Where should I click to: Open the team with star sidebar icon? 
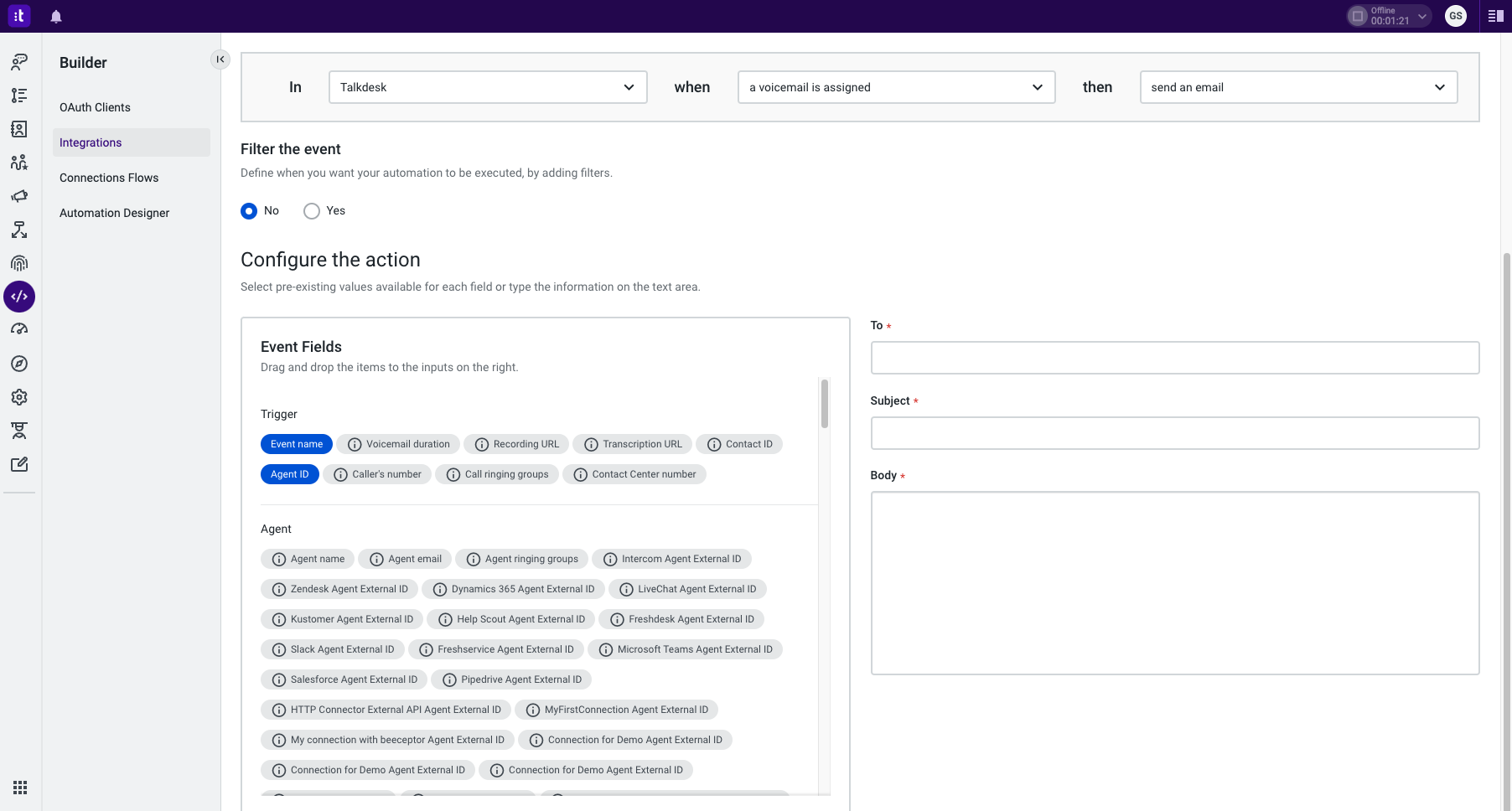click(x=19, y=163)
